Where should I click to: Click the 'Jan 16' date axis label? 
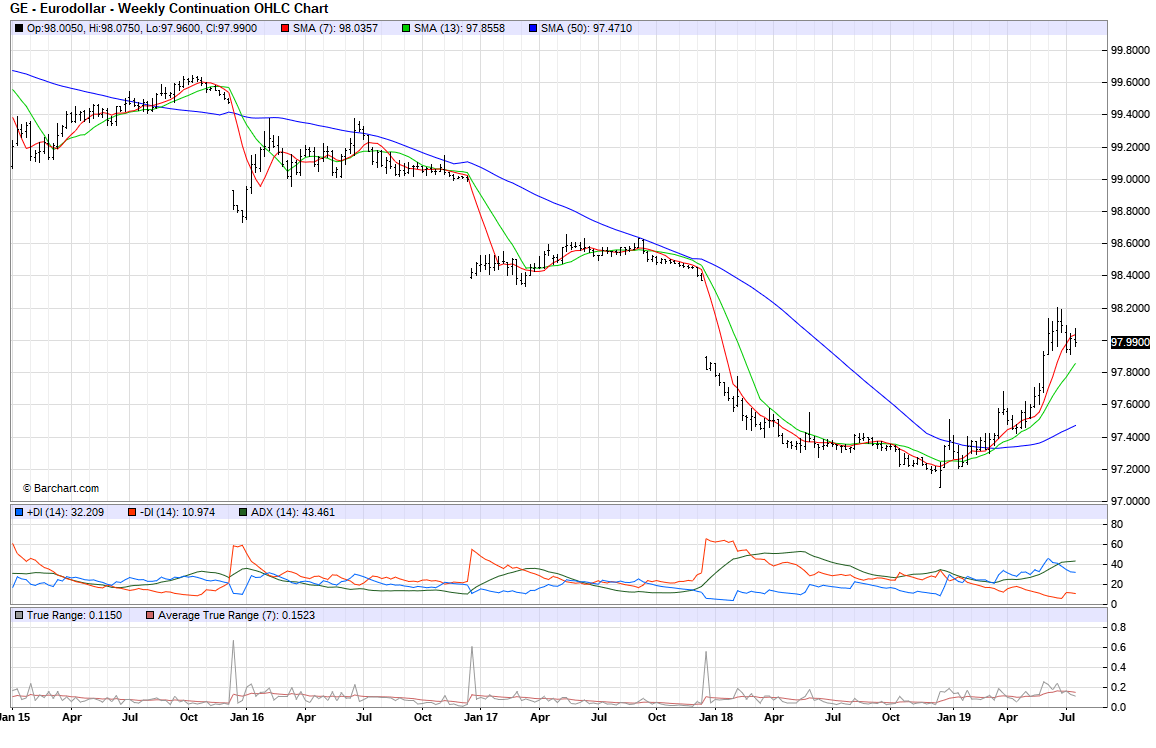(247, 717)
